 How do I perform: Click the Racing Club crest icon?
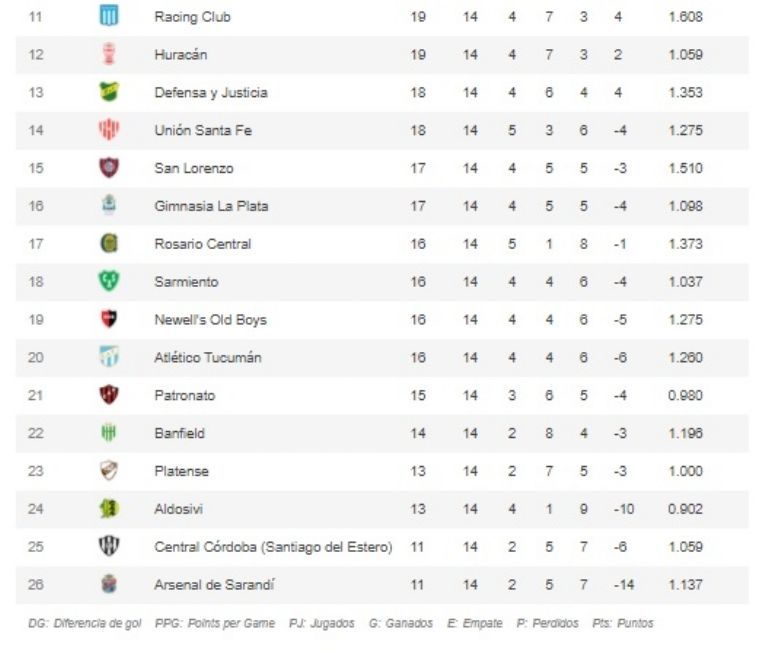[109, 16]
